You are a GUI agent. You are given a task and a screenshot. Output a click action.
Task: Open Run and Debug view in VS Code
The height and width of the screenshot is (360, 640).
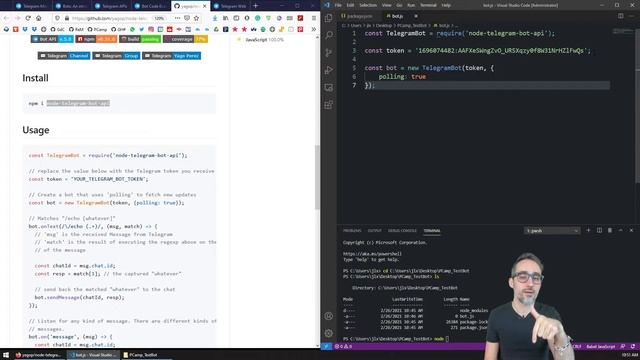click(329, 70)
